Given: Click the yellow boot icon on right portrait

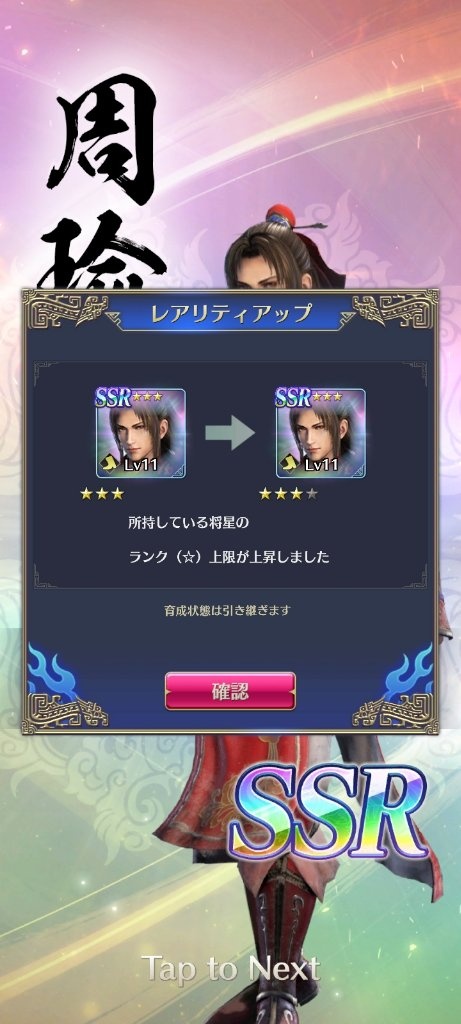Looking at the screenshot, I should click(289, 464).
